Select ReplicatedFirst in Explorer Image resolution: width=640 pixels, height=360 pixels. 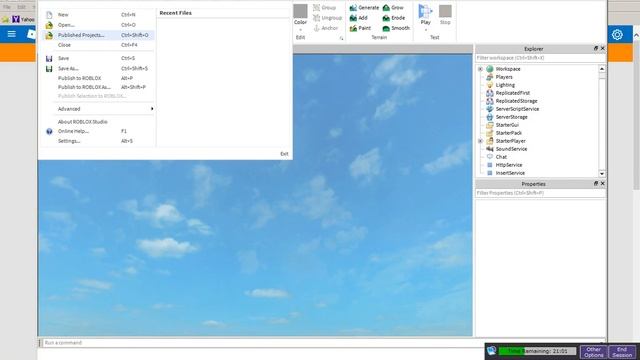click(x=513, y=93)
